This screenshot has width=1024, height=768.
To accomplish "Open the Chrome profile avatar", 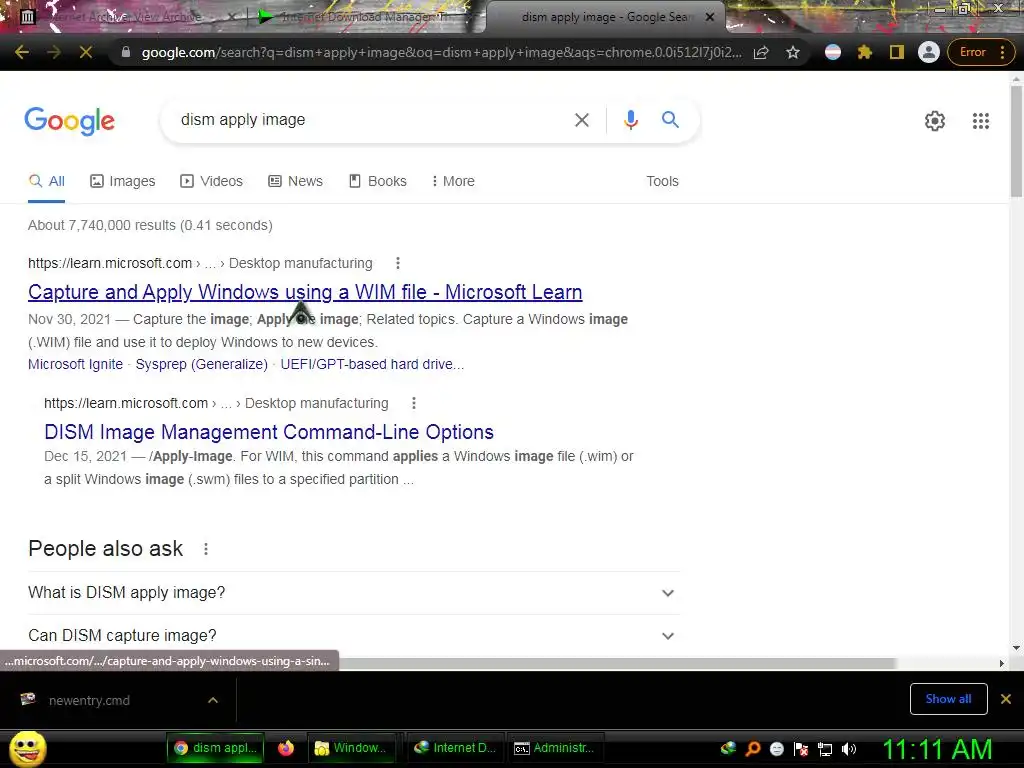I will [x=929, y=52].
